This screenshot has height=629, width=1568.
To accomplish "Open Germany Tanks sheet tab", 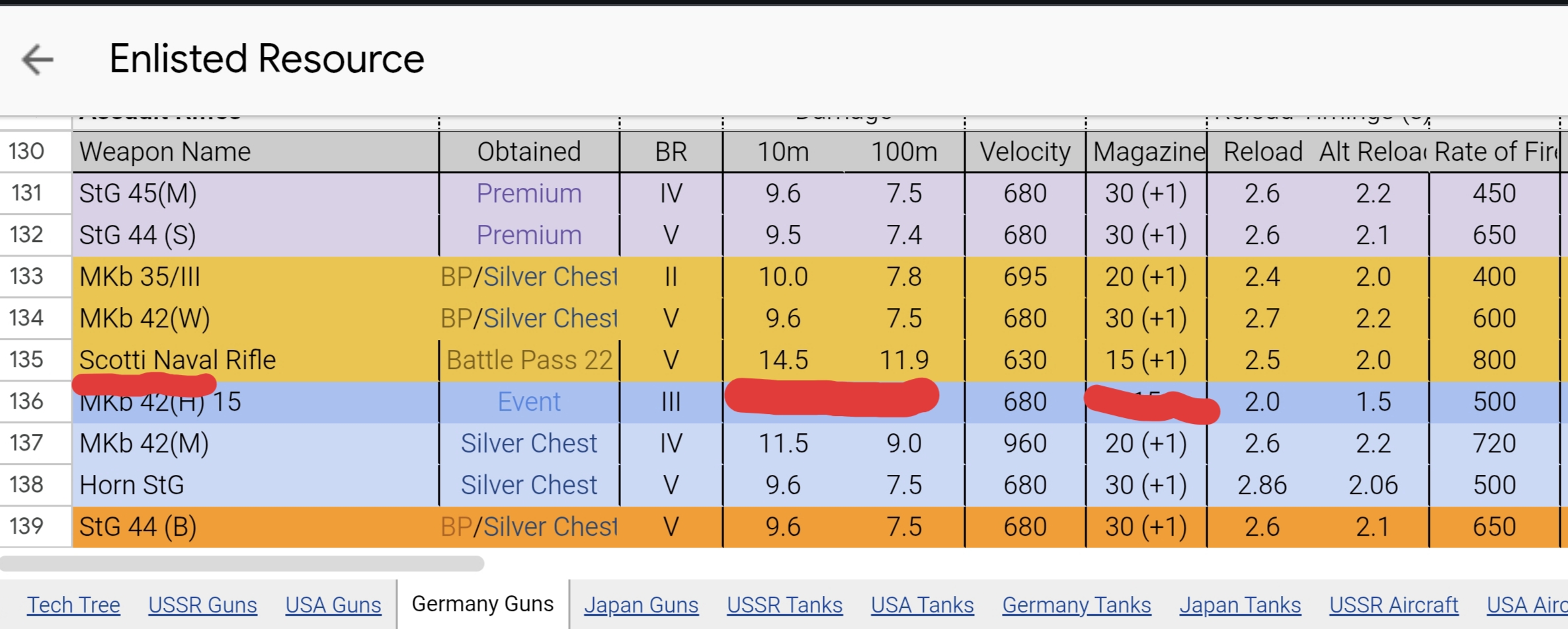I will tap(1076, 605).
